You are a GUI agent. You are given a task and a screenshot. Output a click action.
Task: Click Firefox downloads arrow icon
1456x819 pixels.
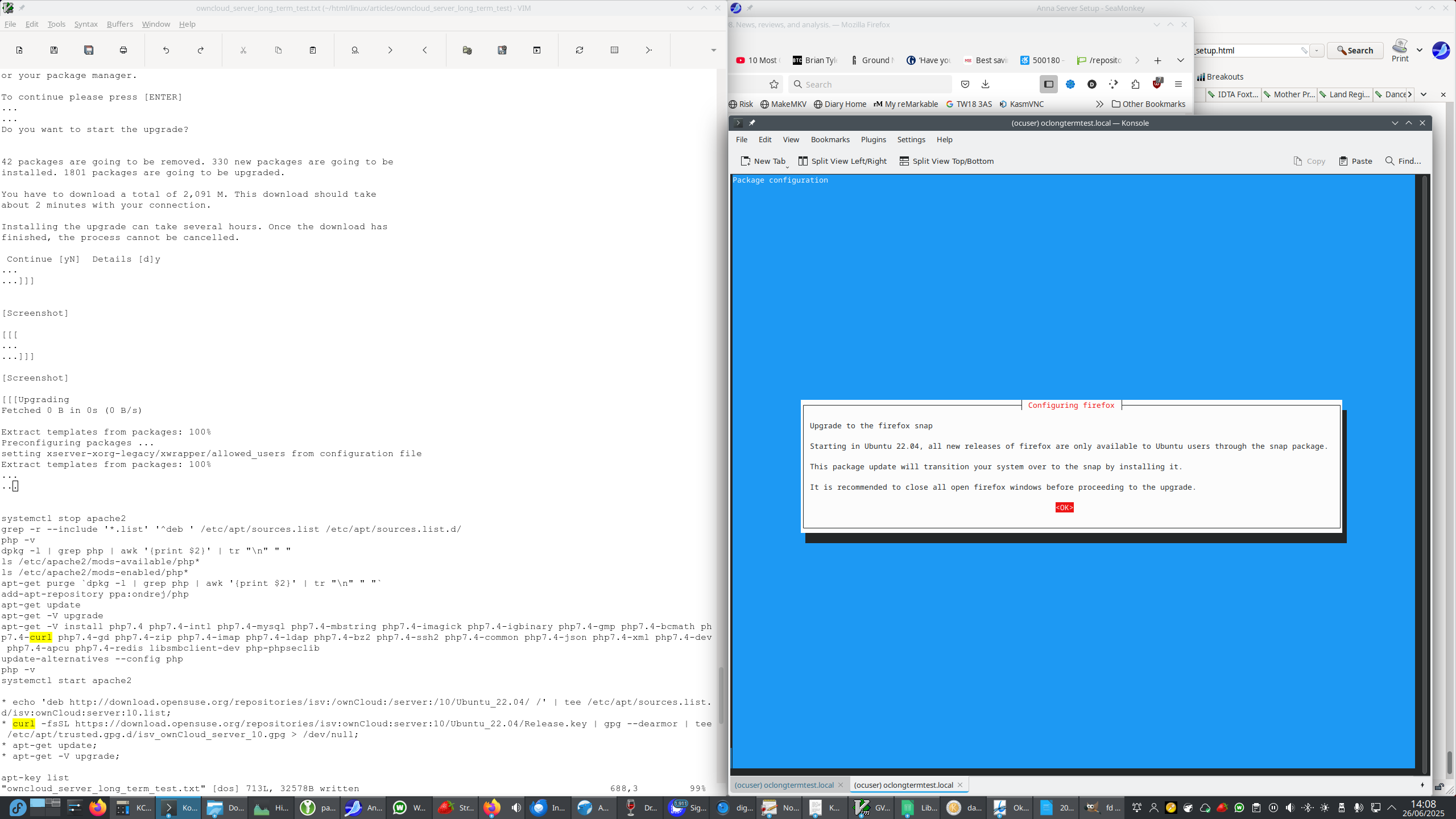click(x=986, y=84)
